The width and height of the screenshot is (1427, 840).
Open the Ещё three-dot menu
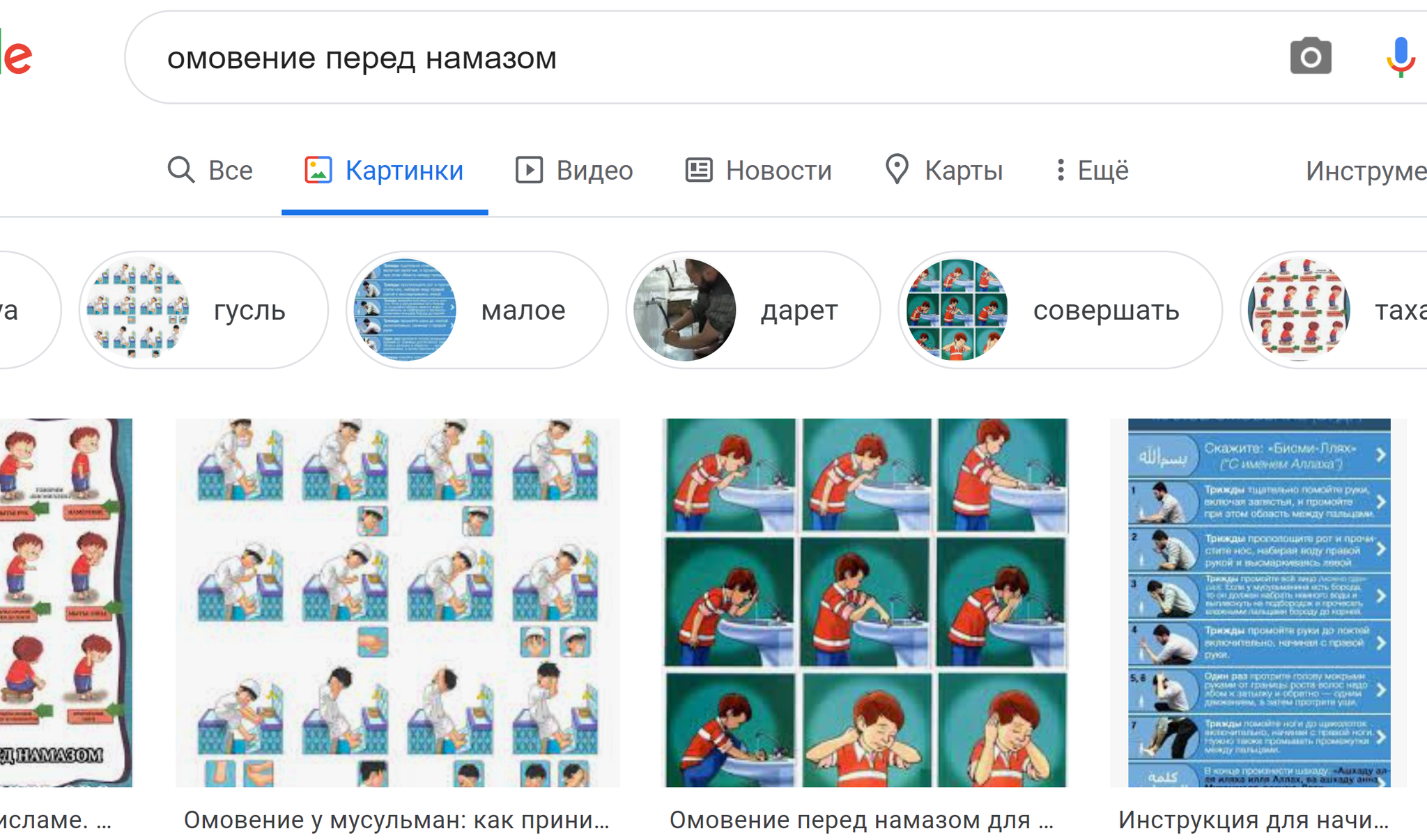pos(1092,170)
